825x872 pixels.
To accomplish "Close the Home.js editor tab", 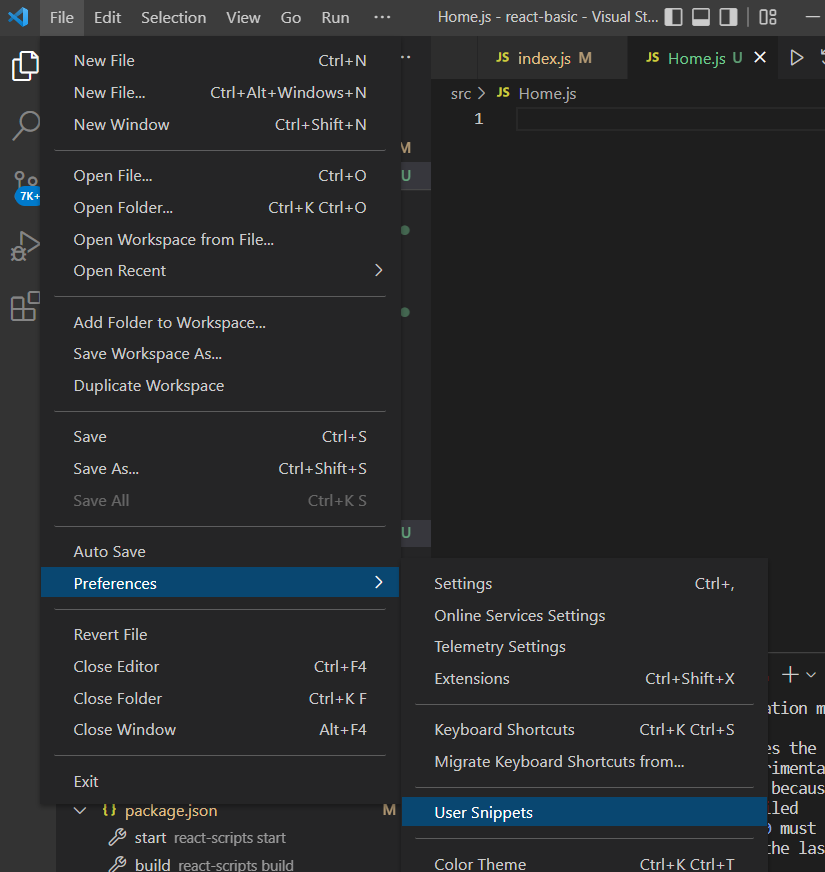I will [x=760, y=57].
